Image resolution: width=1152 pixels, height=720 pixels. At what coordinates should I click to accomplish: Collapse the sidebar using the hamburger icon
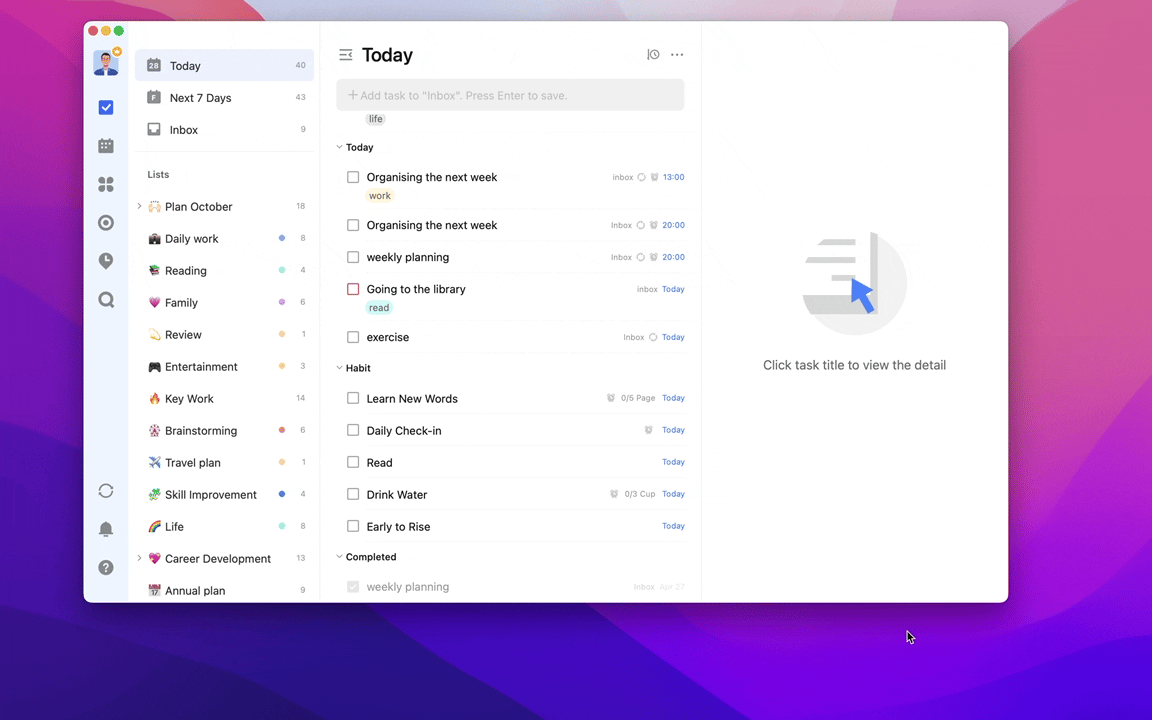coord(345,55)
